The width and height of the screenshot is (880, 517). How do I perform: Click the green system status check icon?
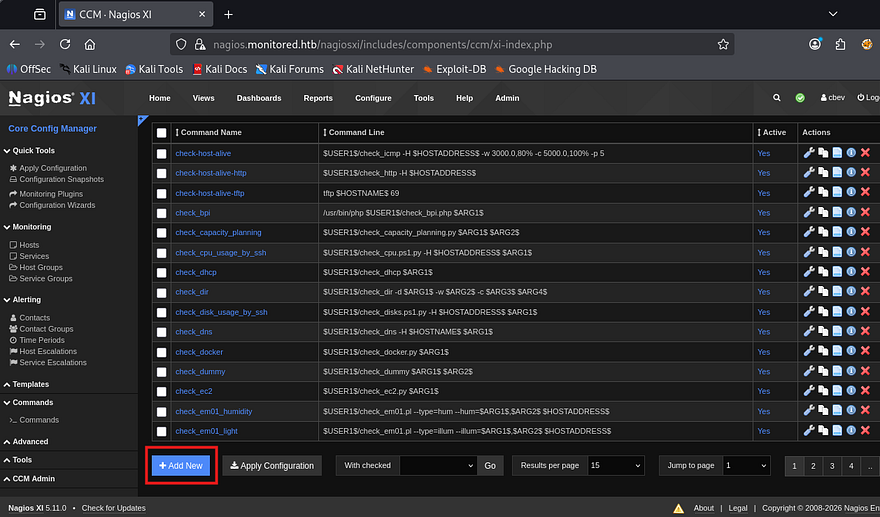click(800, 98)
